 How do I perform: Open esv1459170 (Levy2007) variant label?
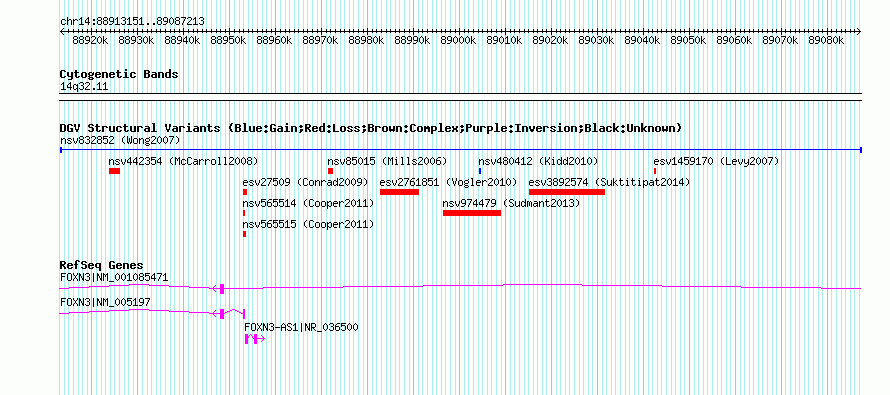point(716,162)
